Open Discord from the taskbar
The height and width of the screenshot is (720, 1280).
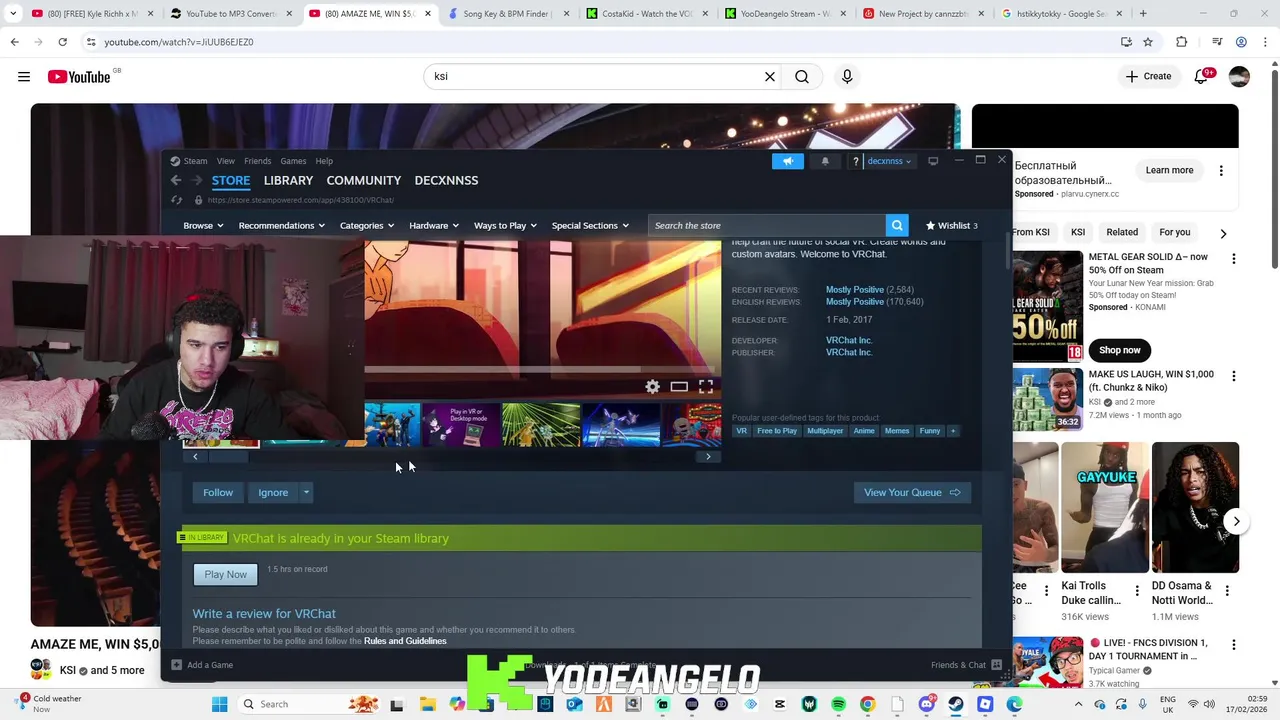tap(927, 704)
